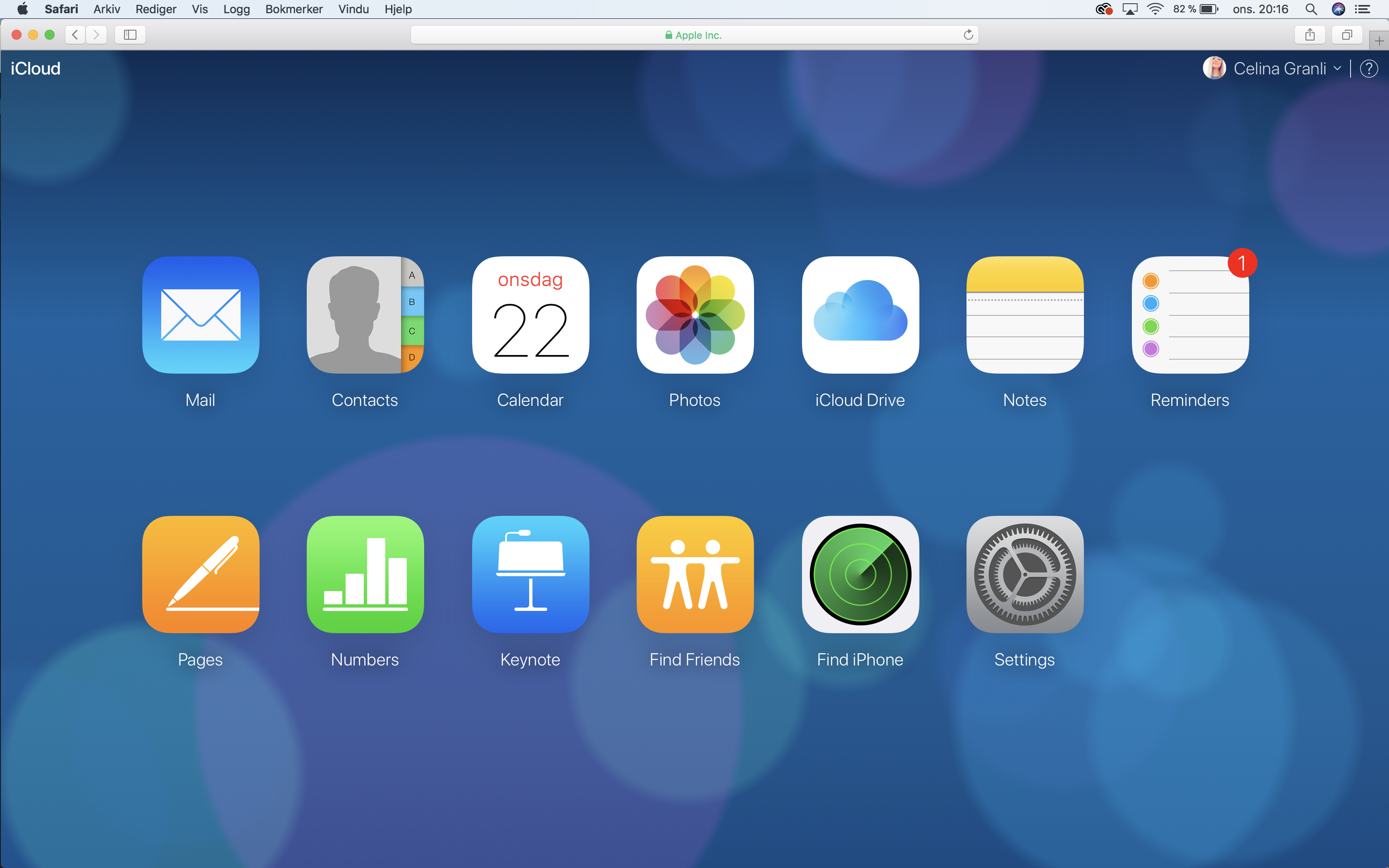Image resolution: width=1389 pixels, height=868 pixels.
Task: Launch the Numbers app icon
Action: (x=365, y=574)
